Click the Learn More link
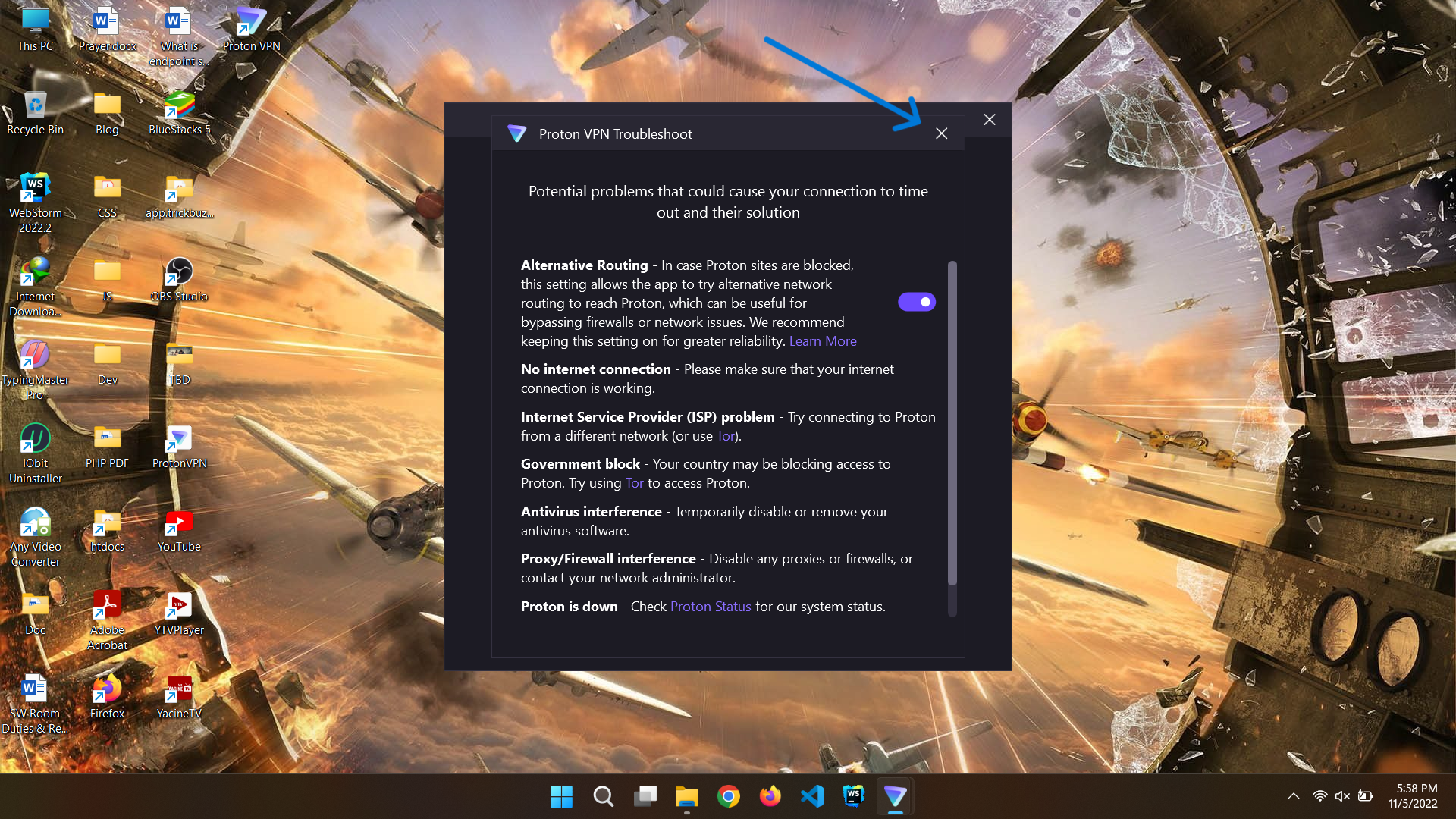The height and width of the screenshot is (819, 1456). pos(822,341)
